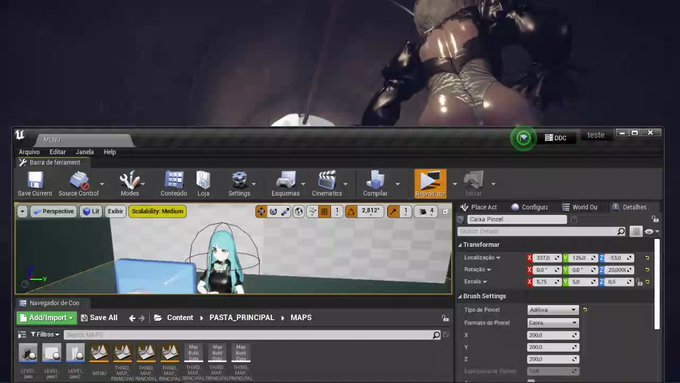Viewport: 680px width, 383px height.
Task: Switch to the Configurações tab
Action: pos(530,207)
